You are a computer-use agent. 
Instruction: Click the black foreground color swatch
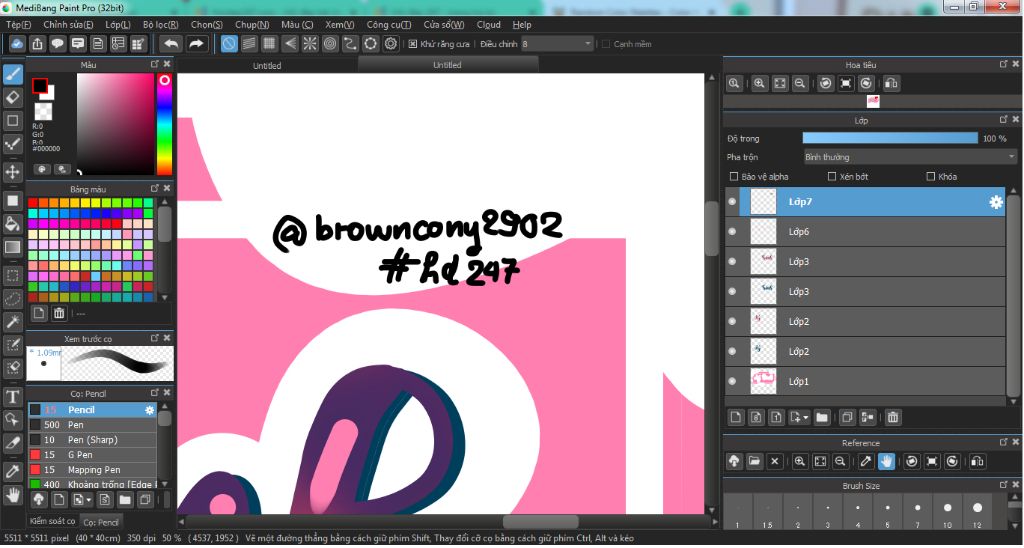click(x=40, y=86)
